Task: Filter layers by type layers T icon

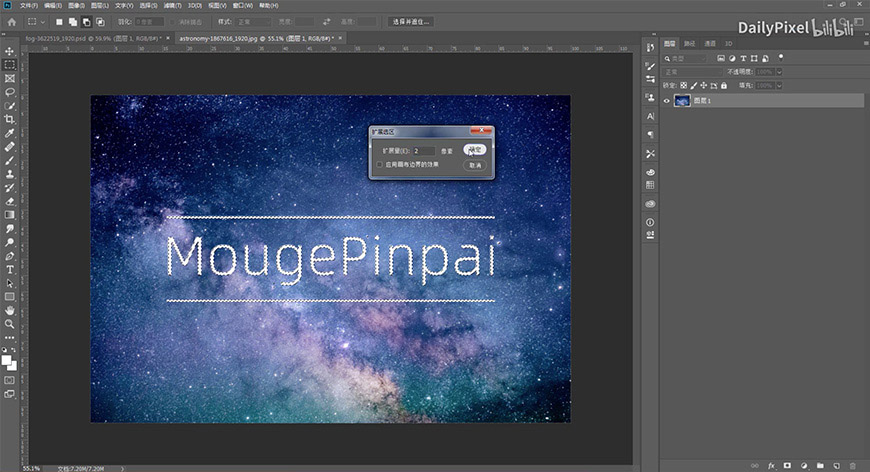Action: (x=743, y=58)
